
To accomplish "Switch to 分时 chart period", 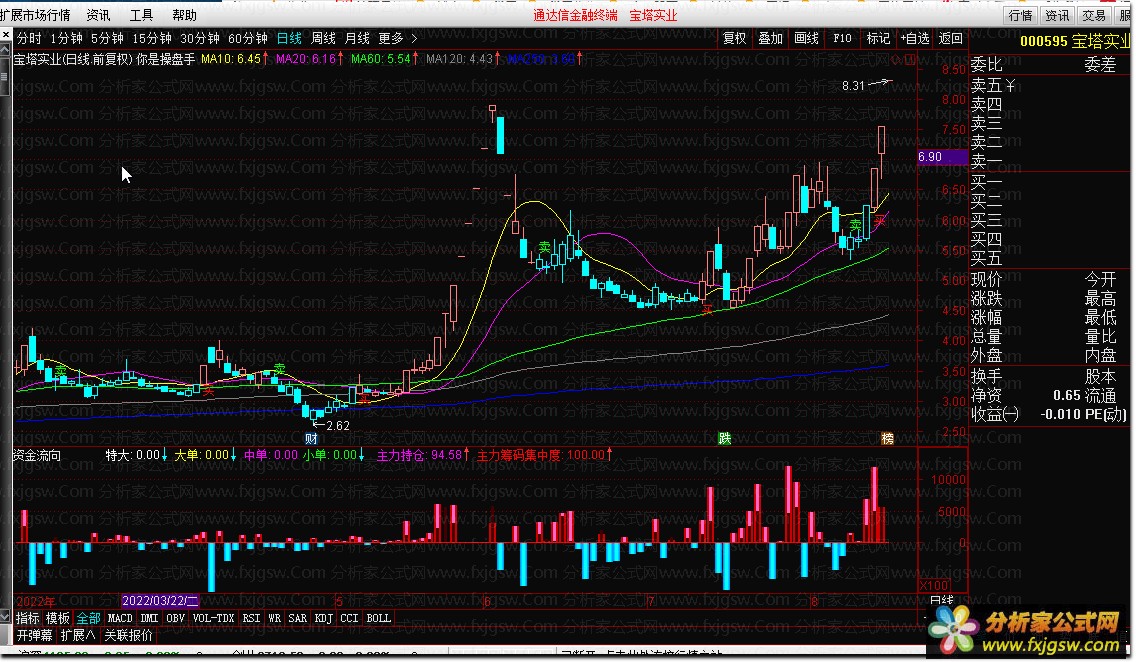I will click(29, 38).
